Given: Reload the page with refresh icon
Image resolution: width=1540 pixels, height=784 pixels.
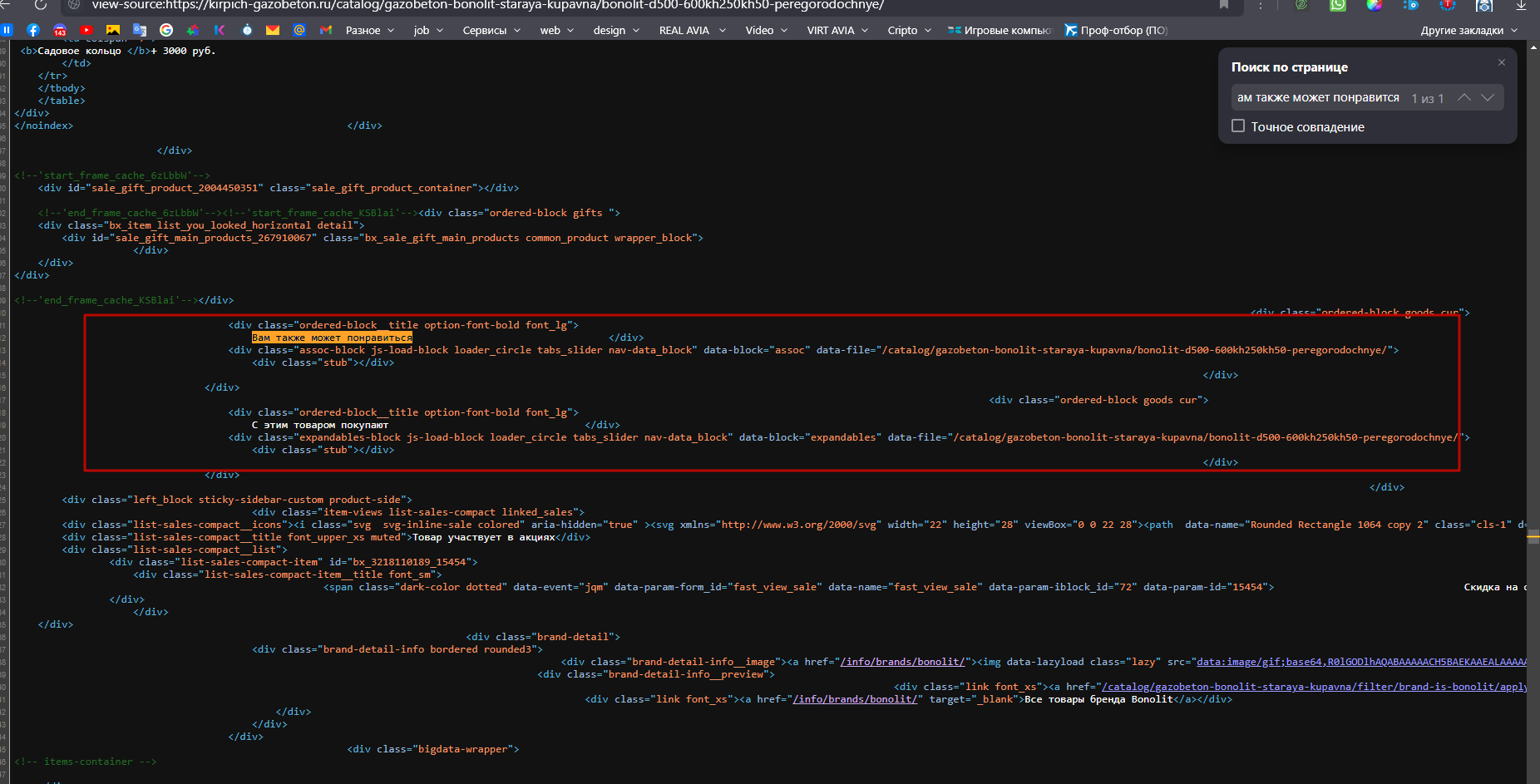Looking at the screenshot, I should (40, 5).
